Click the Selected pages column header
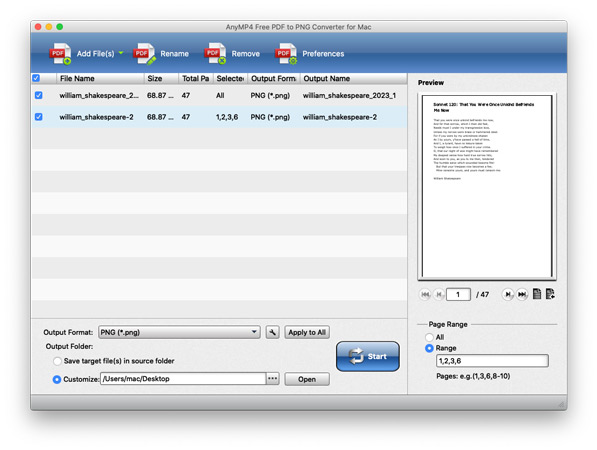 click(230, 78)
